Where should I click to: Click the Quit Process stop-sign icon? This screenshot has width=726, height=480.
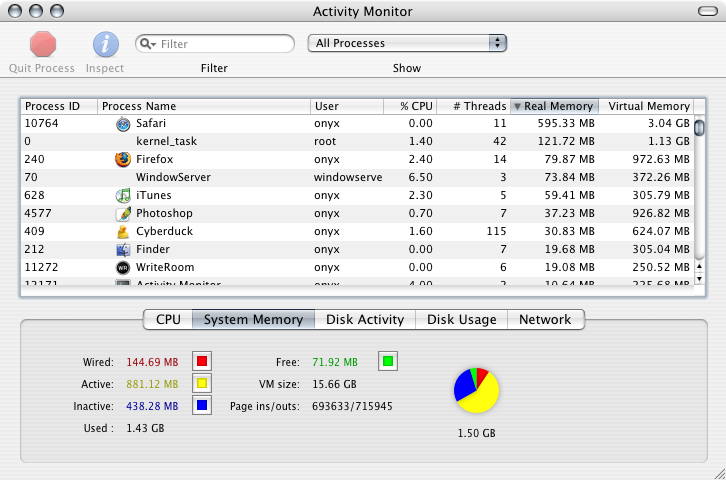(x=43, y=44)
